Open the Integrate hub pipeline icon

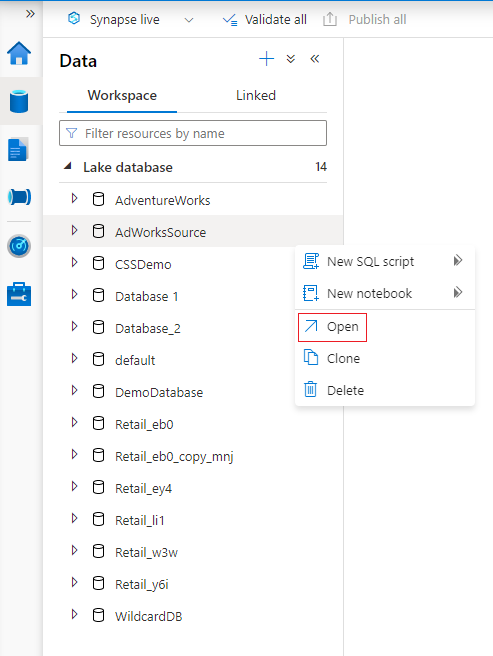tap(19, 197)
